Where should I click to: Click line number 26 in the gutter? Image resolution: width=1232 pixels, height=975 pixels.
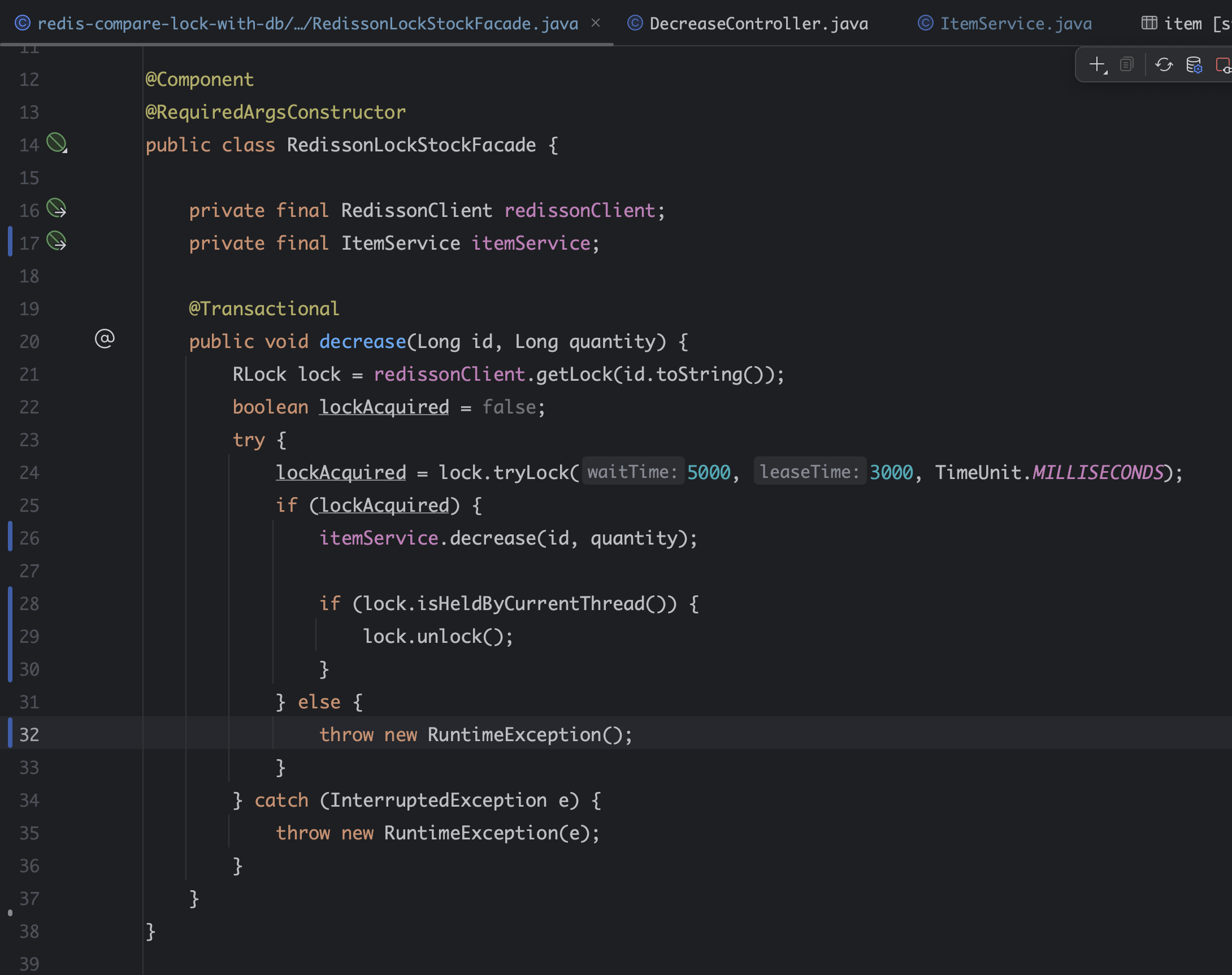click(x=29, y=538)
